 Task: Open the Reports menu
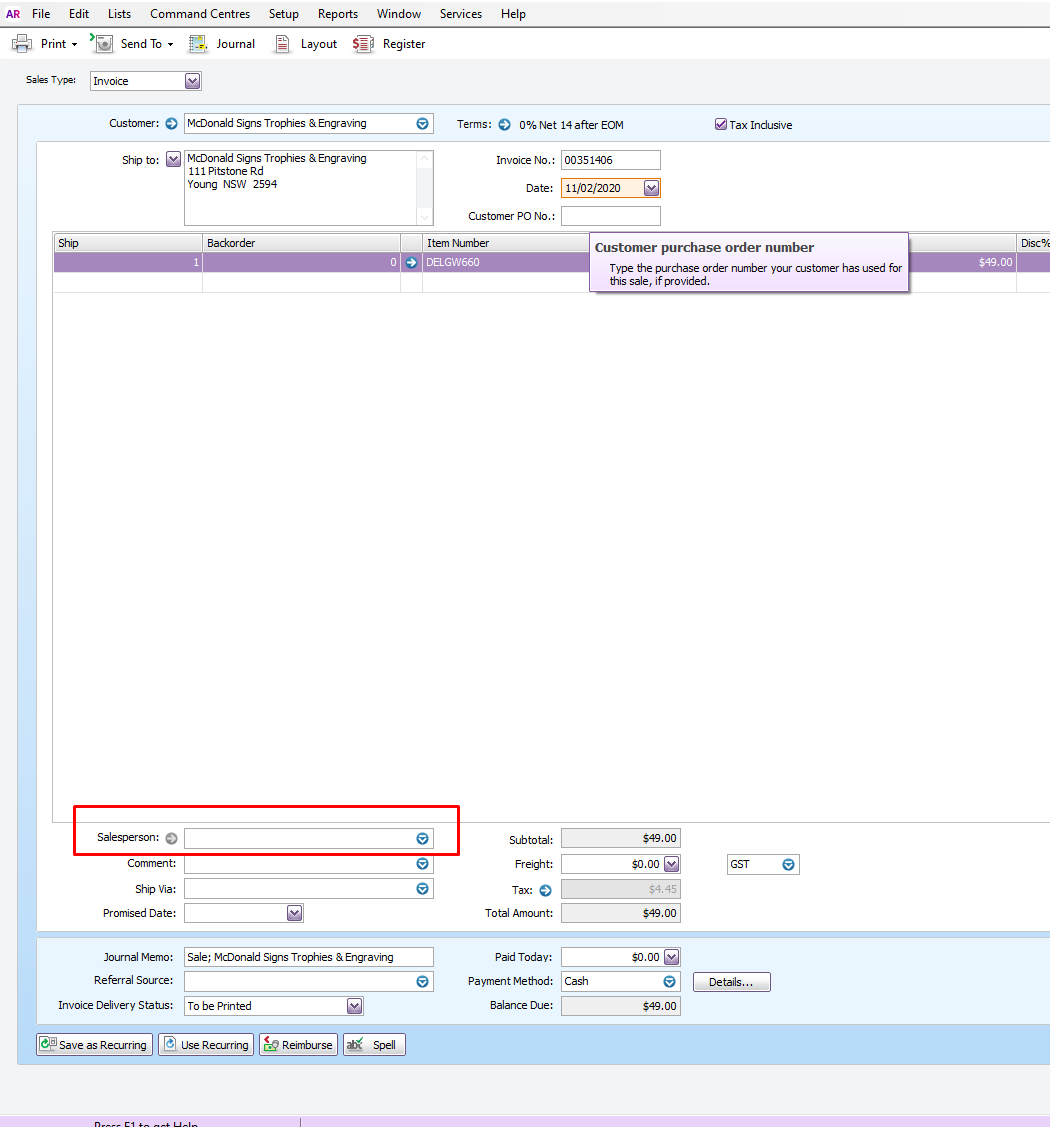pos(338,14)
